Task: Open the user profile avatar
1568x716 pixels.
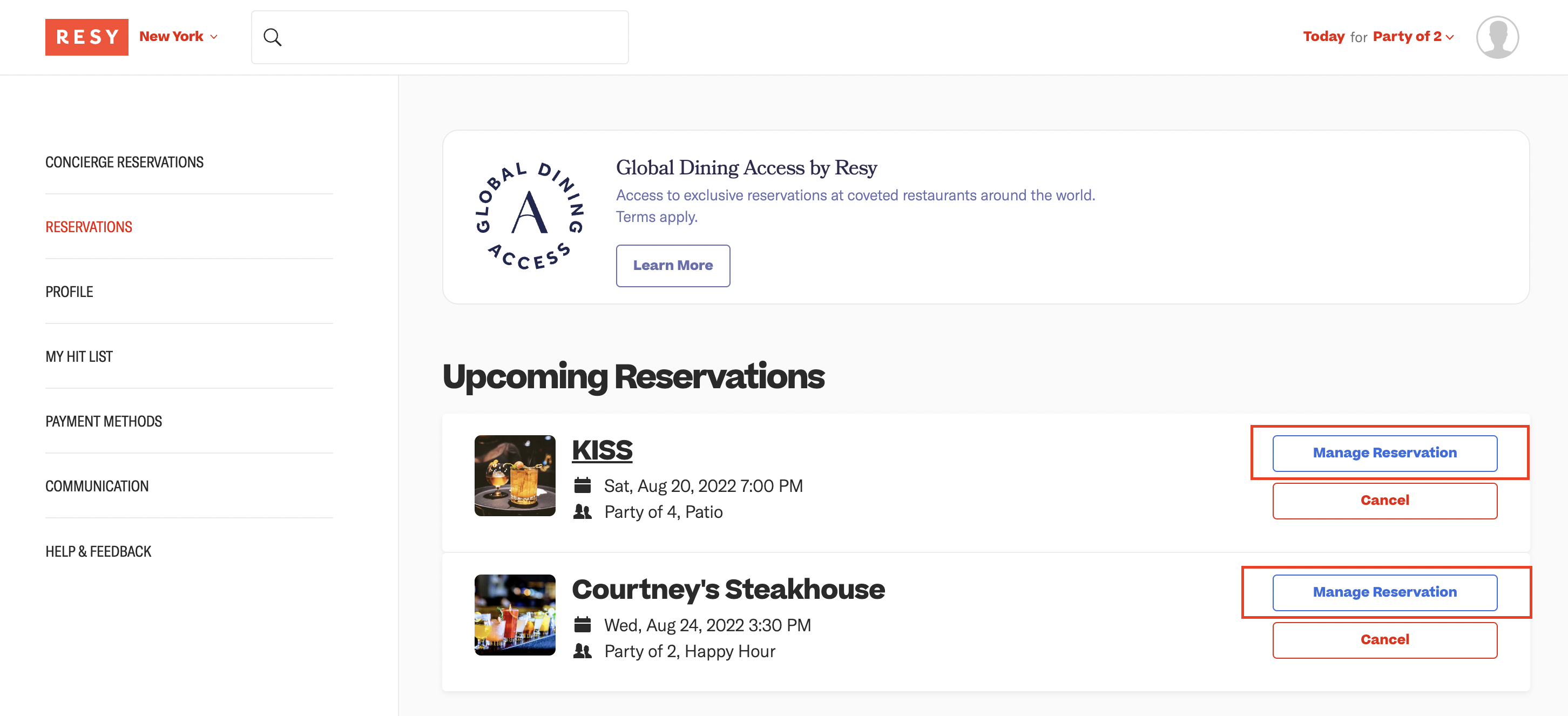Action: [x=1497, y=37]
